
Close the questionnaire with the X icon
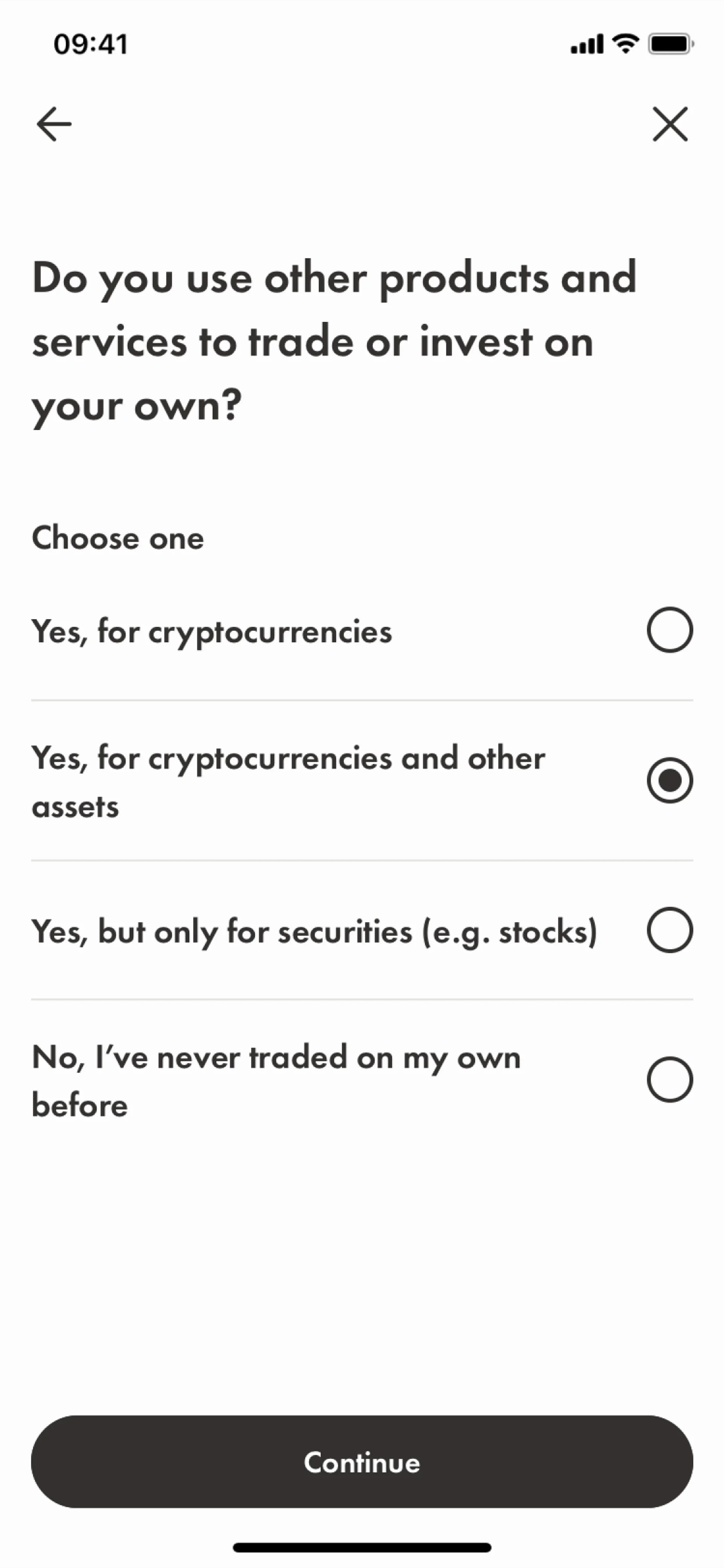coord(670,124)
